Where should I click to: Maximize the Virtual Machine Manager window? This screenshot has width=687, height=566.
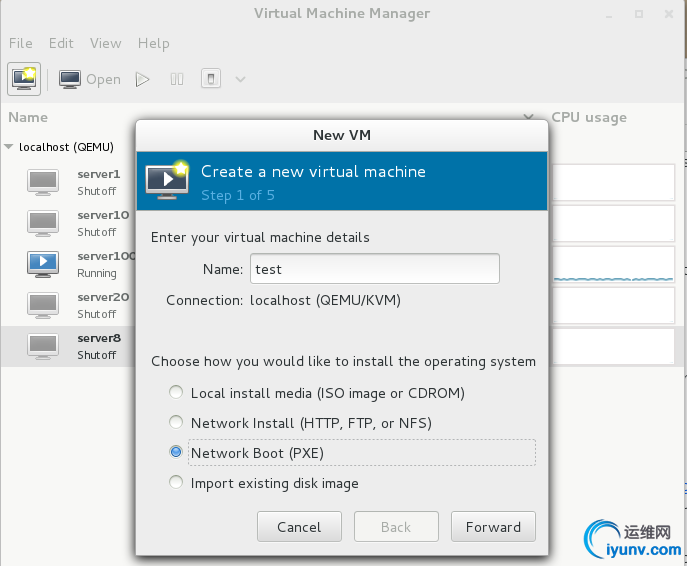point(639,14)
